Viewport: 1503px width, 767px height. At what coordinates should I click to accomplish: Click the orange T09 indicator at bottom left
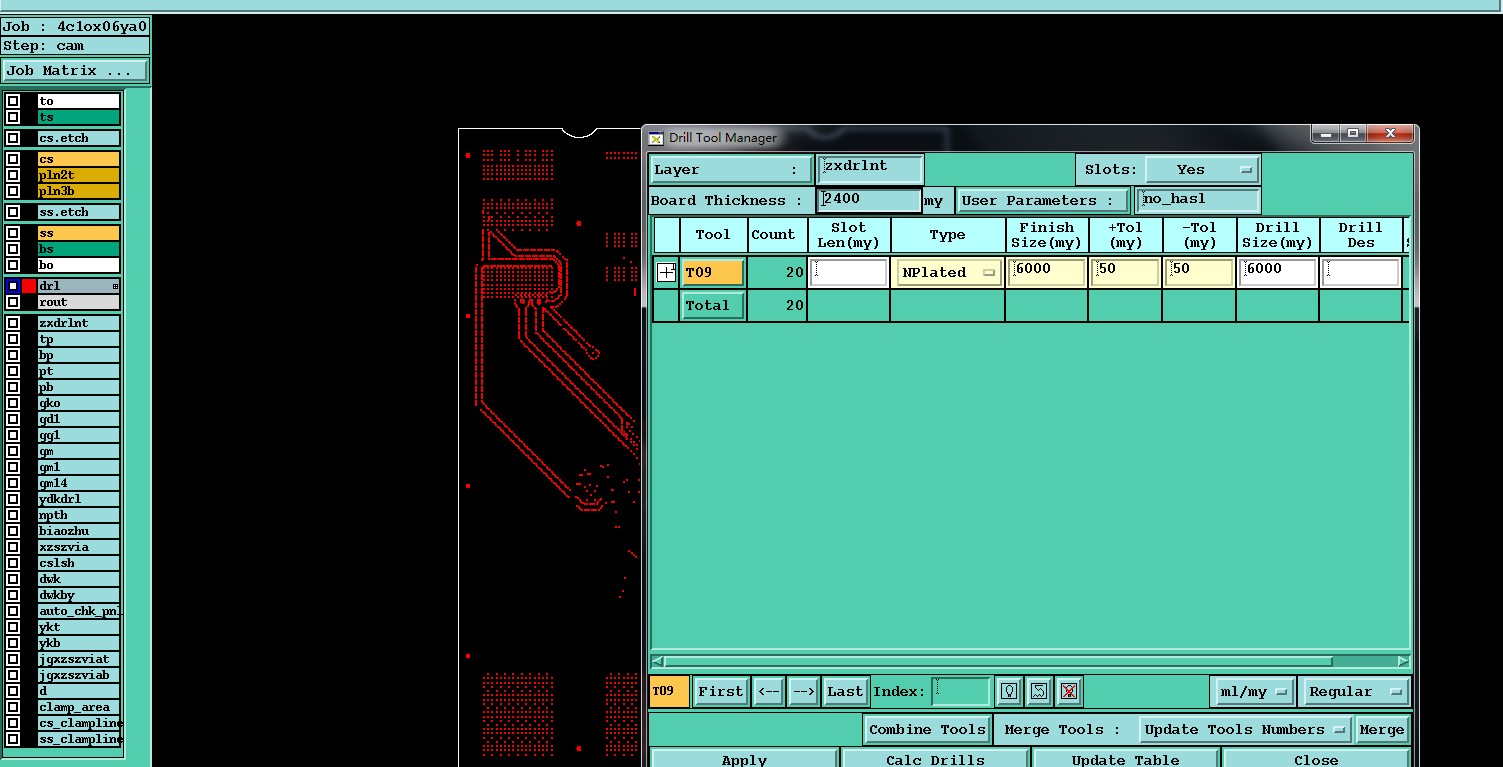669,691
